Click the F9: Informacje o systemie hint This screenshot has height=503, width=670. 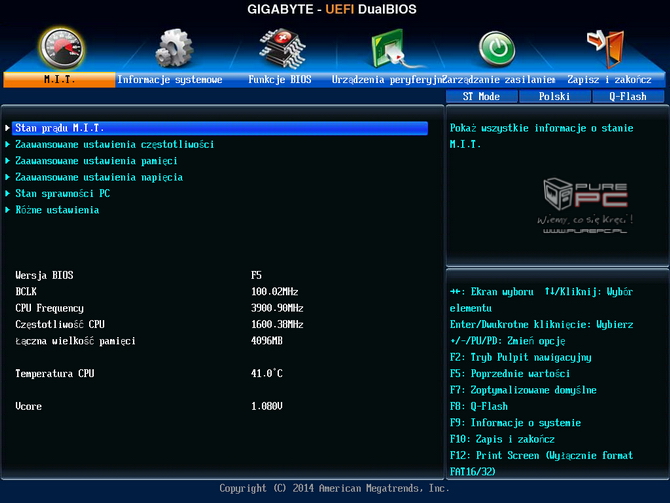pyautogui.click(x=515, y=423)
